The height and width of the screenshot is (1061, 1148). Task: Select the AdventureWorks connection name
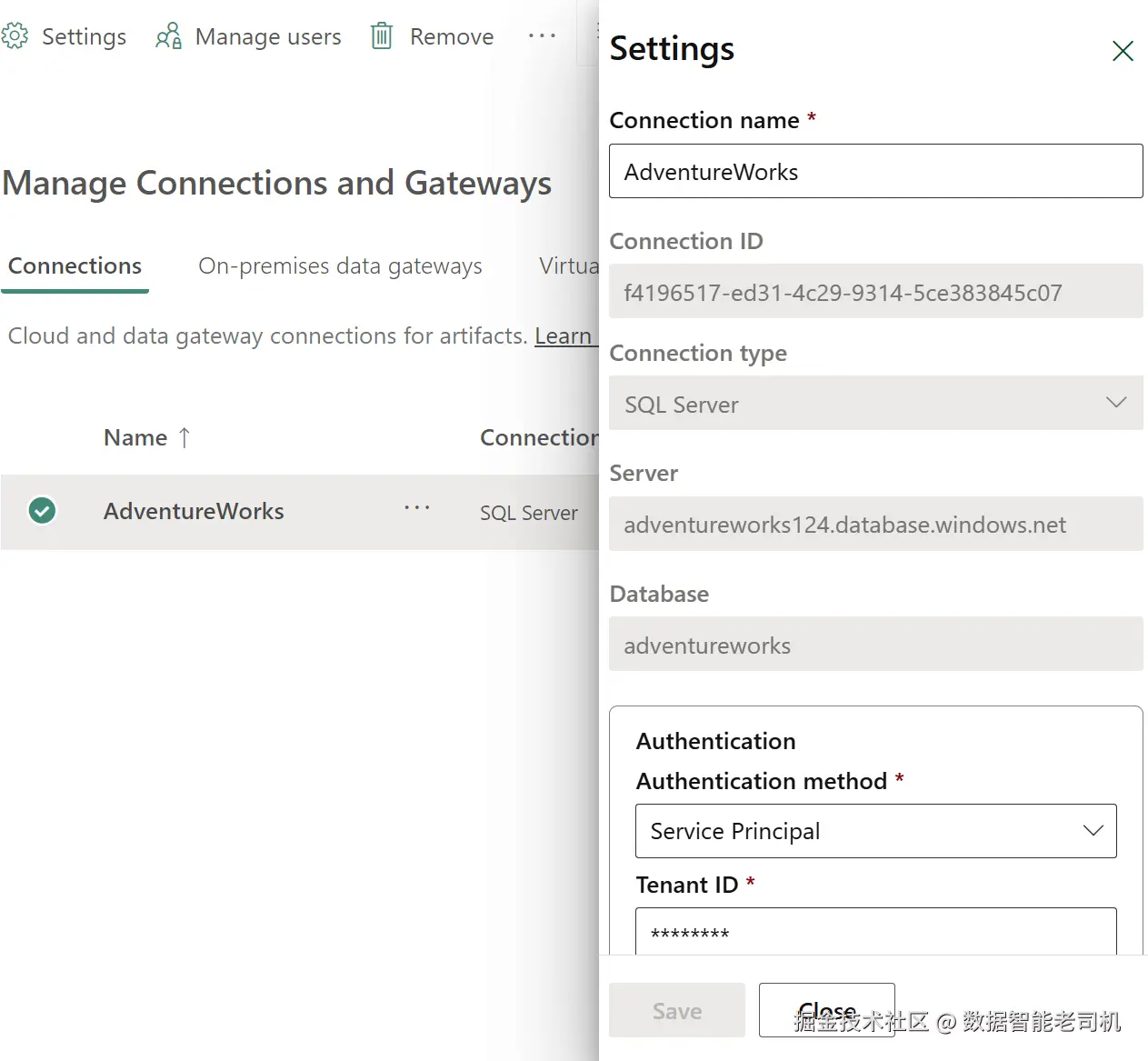pyautogui.click(x=194, y=512)
